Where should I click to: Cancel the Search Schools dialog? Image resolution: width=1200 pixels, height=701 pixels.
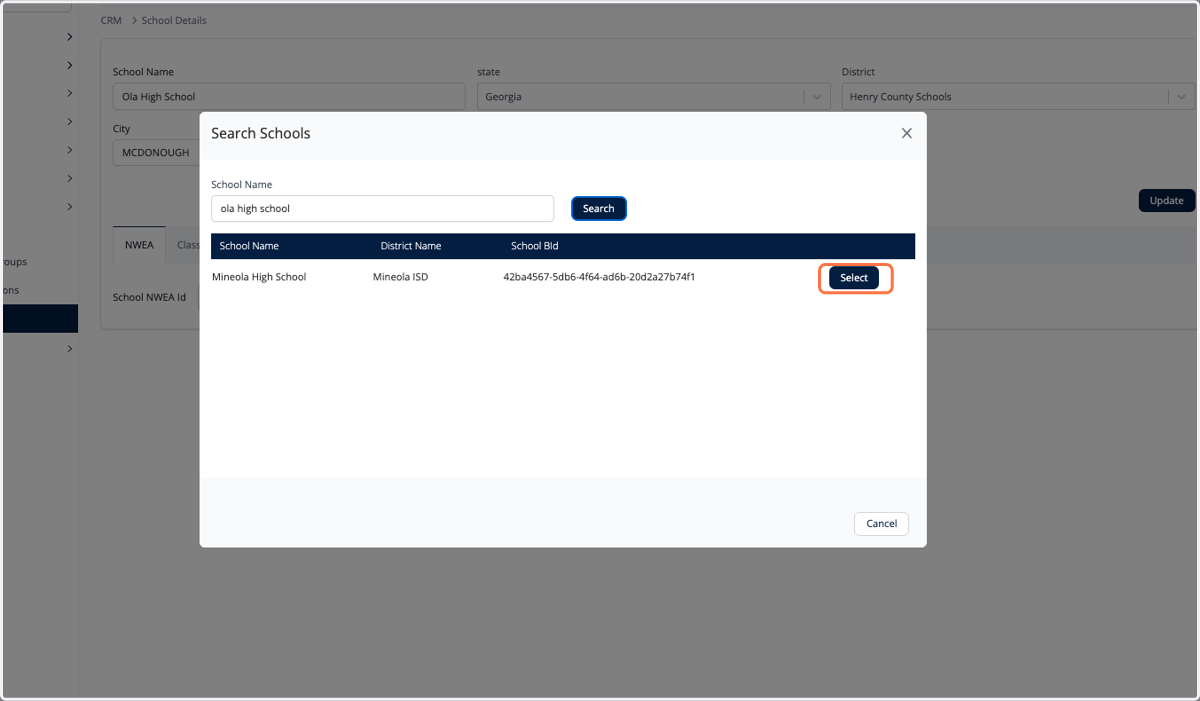tap(881, 524)
